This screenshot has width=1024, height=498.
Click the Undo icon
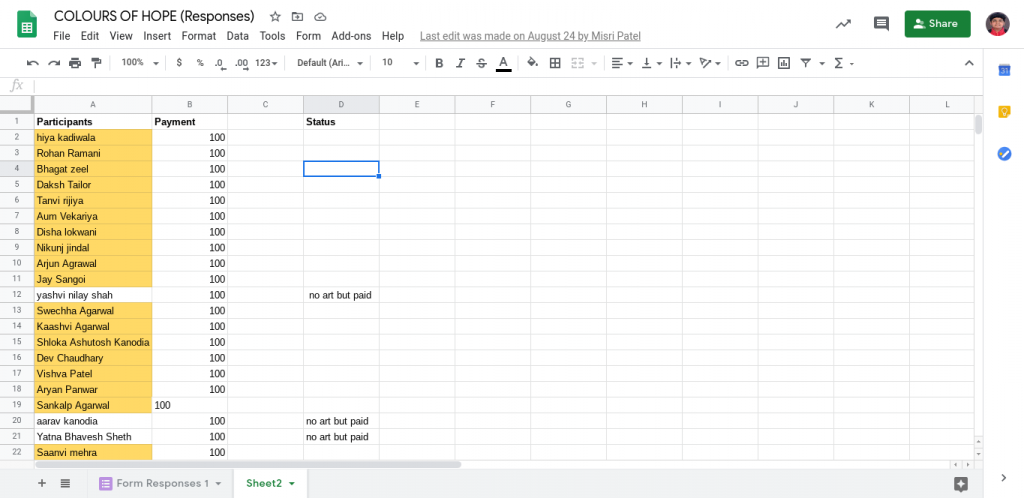pyautogui.click(x=33, y=63)
